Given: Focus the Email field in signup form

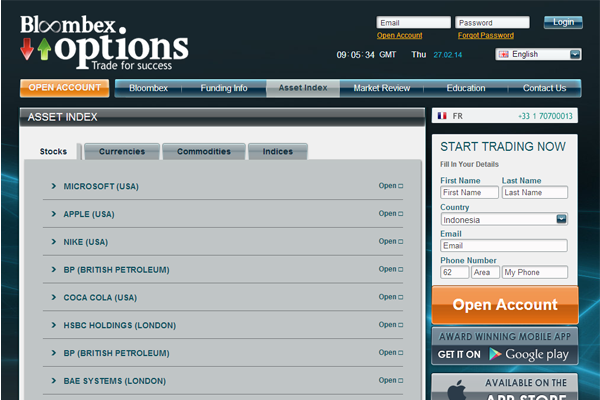Looking at the screenshot, I should [x=504, y=245].
